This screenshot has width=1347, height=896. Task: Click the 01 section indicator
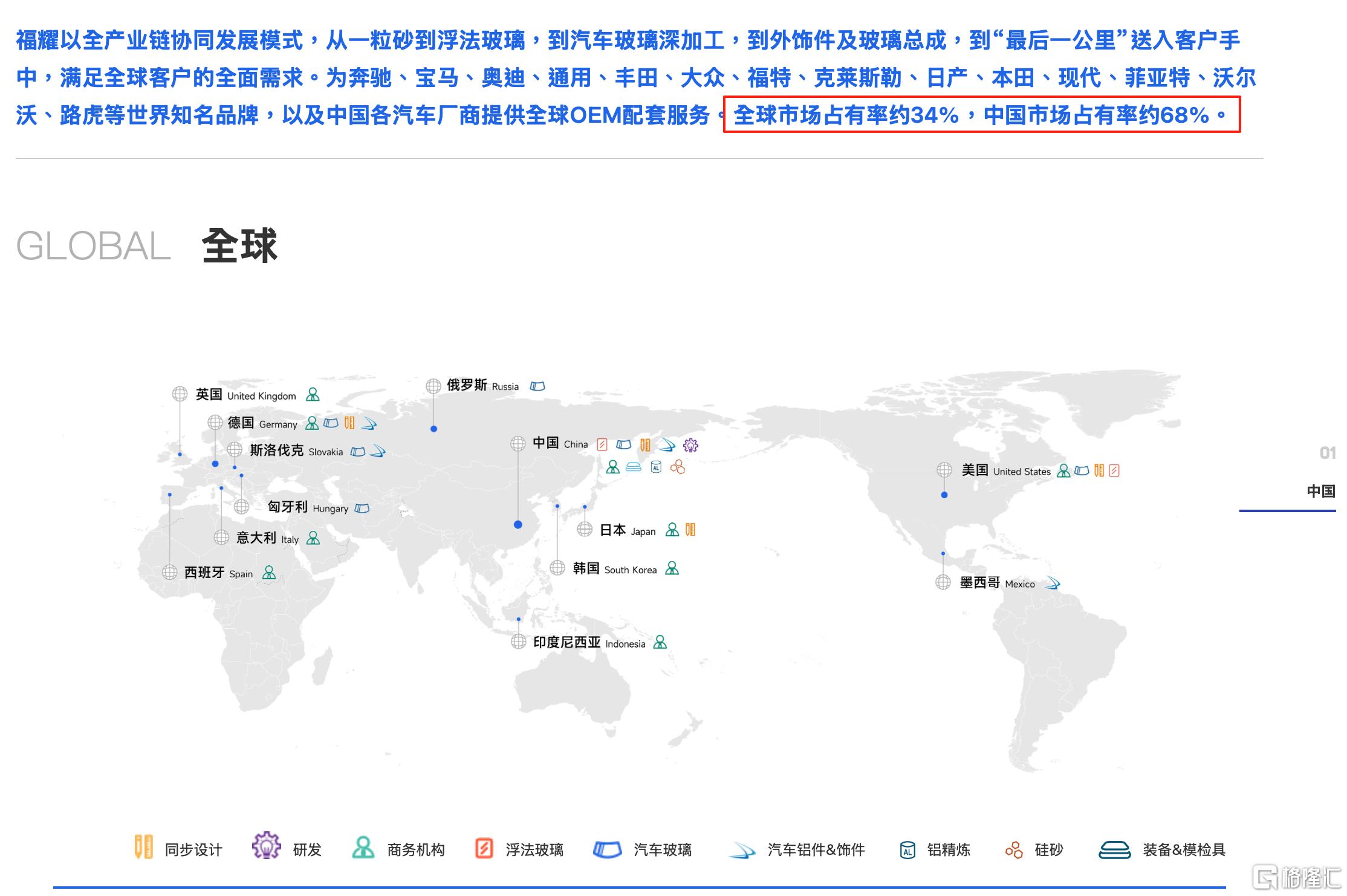coord(1328,453)
